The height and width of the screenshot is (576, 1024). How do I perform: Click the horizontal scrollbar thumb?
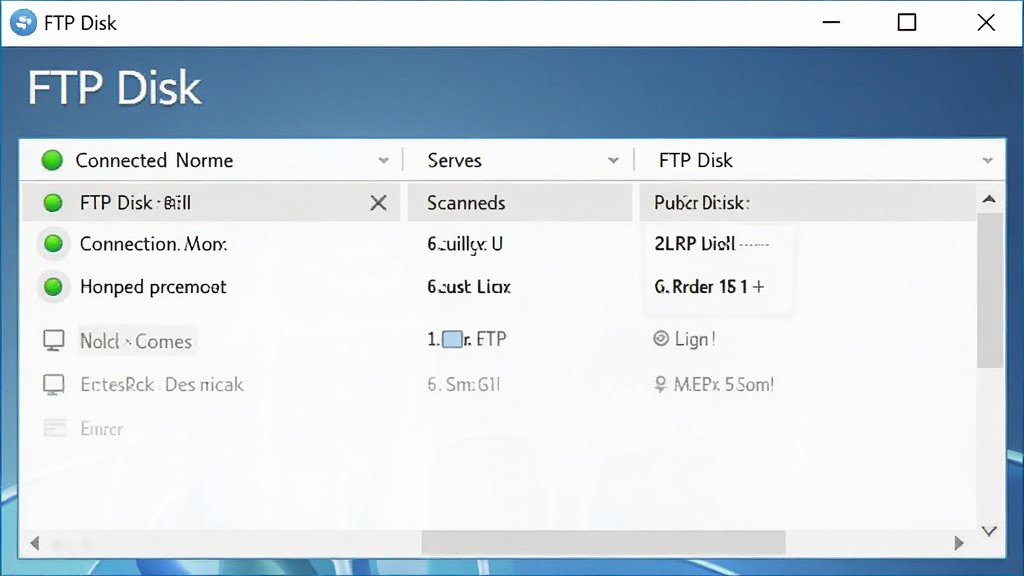pyautogui.click(x=603, y=542)
